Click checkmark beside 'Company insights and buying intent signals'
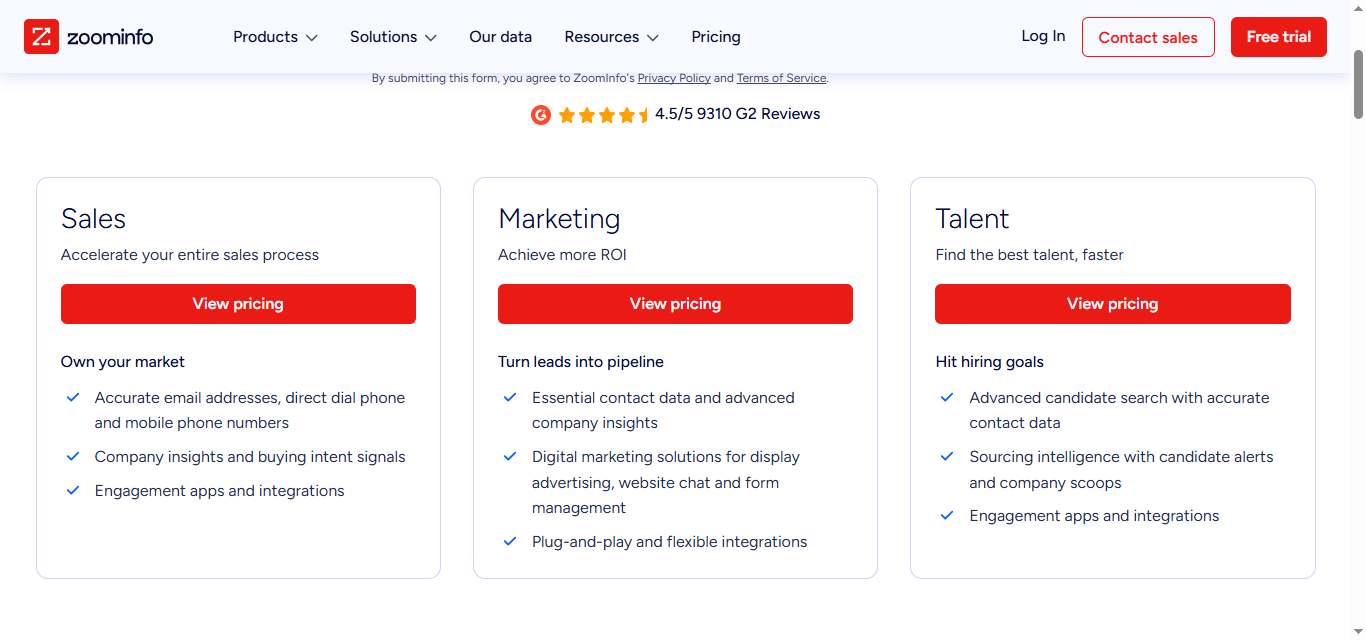 tap(73, 456)
